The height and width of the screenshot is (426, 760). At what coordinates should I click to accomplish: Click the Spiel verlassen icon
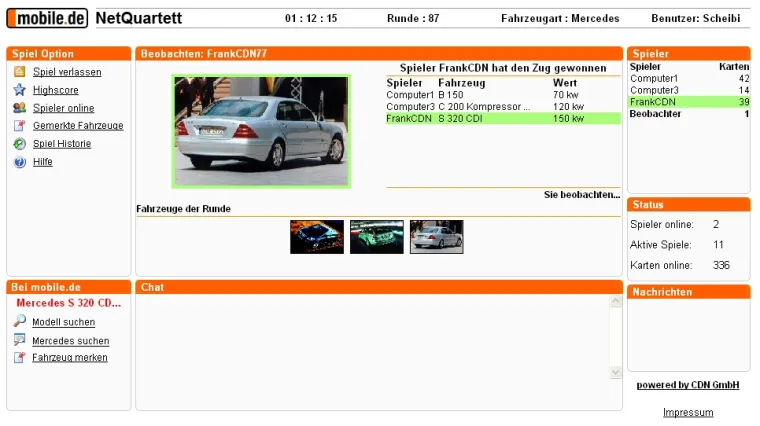[19, 72]
